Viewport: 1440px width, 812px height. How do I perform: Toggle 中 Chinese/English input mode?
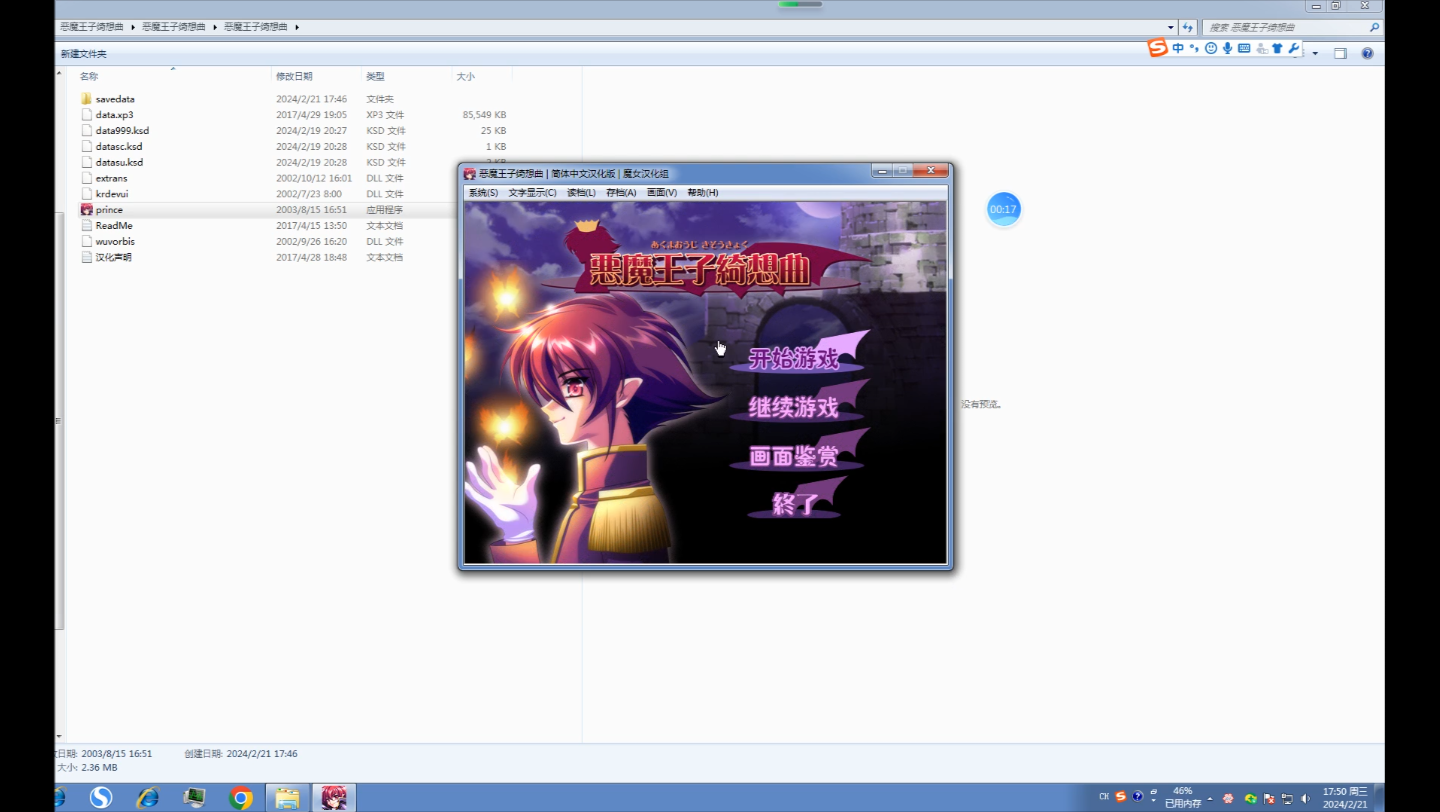(x=1178, y=48)
